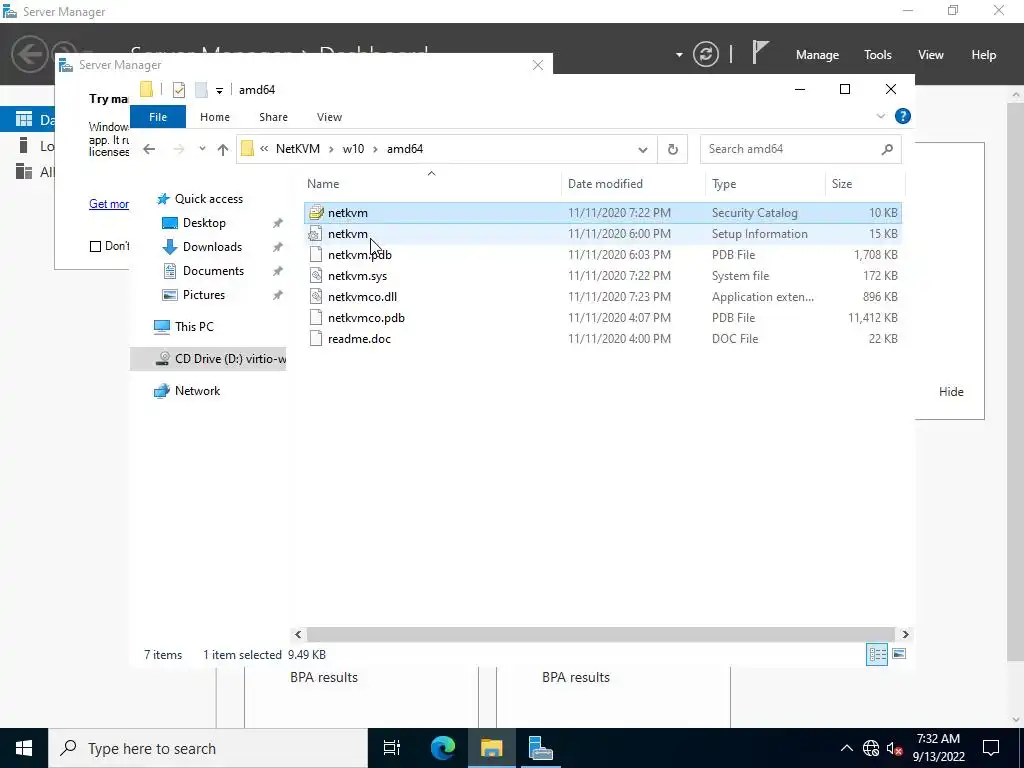Click breadcrumb overflow chevron before NetKVM
This screenshot has width=1024, height=768.
(264, 149)
